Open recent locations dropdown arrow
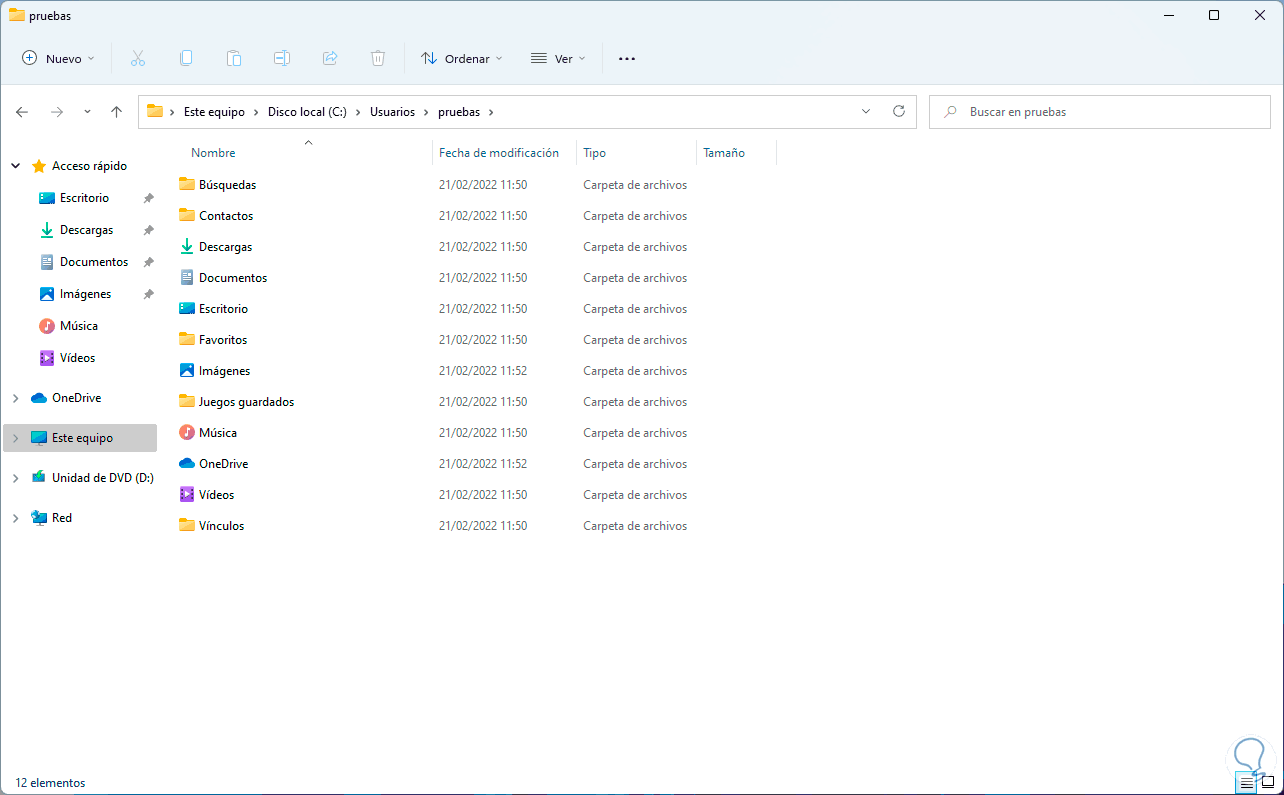The height and width of the screenshot is (795, 1284). click(87, 112)
